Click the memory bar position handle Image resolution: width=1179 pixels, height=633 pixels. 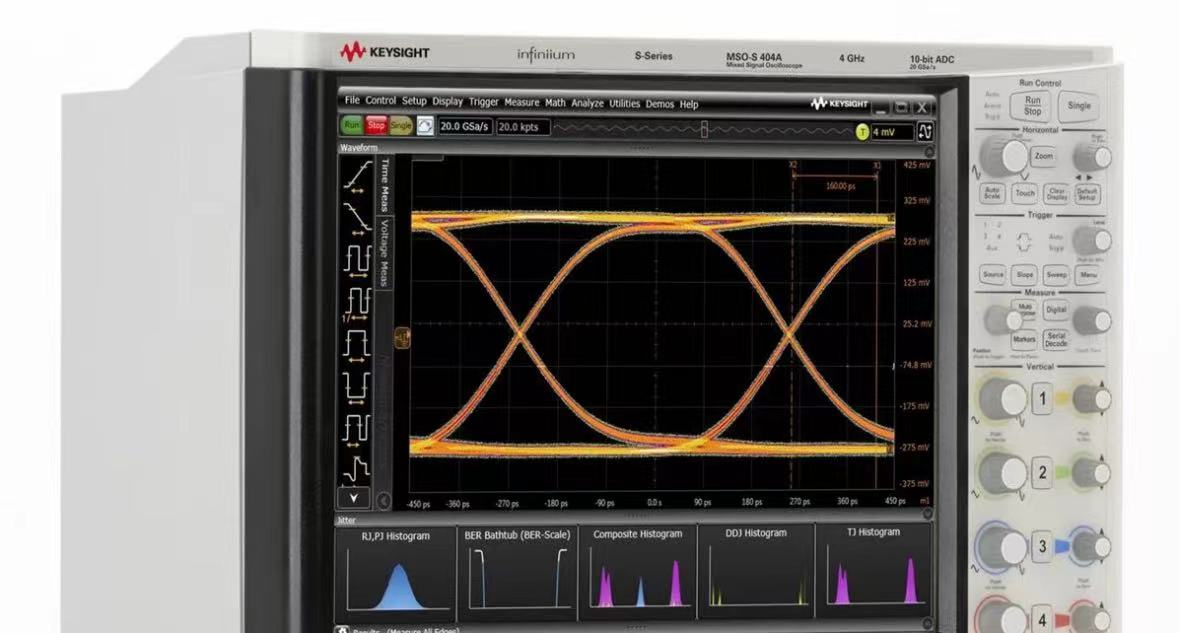(x=704, y=129)
